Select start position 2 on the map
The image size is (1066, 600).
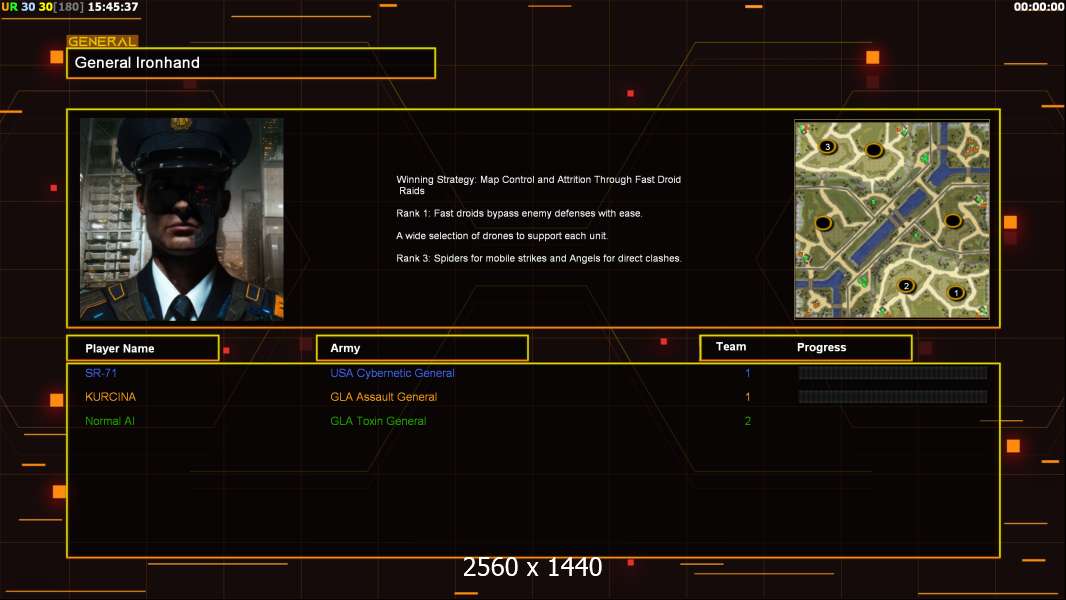coord(906,285)
